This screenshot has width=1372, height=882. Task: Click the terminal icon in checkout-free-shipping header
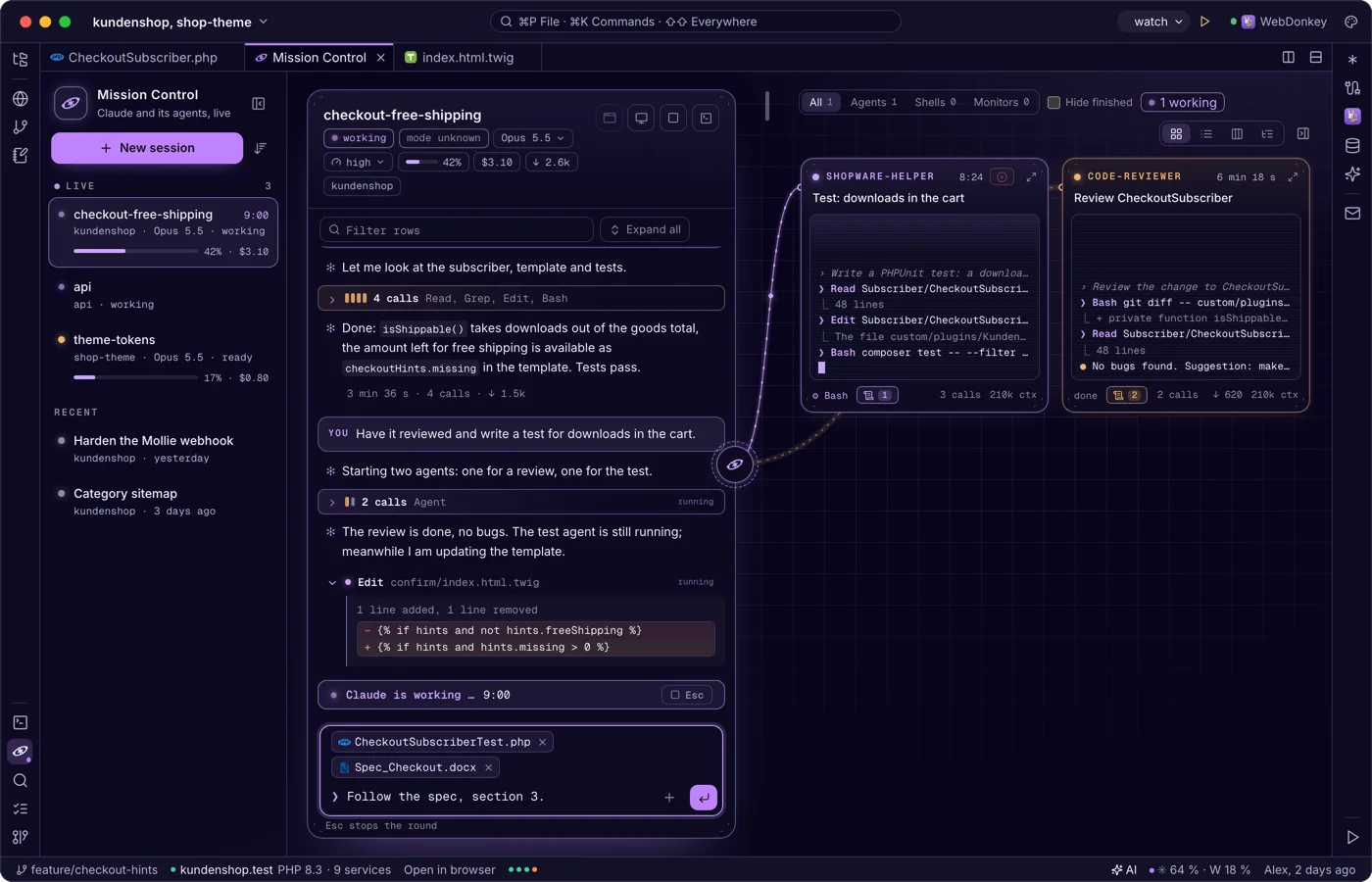[706, 118]
